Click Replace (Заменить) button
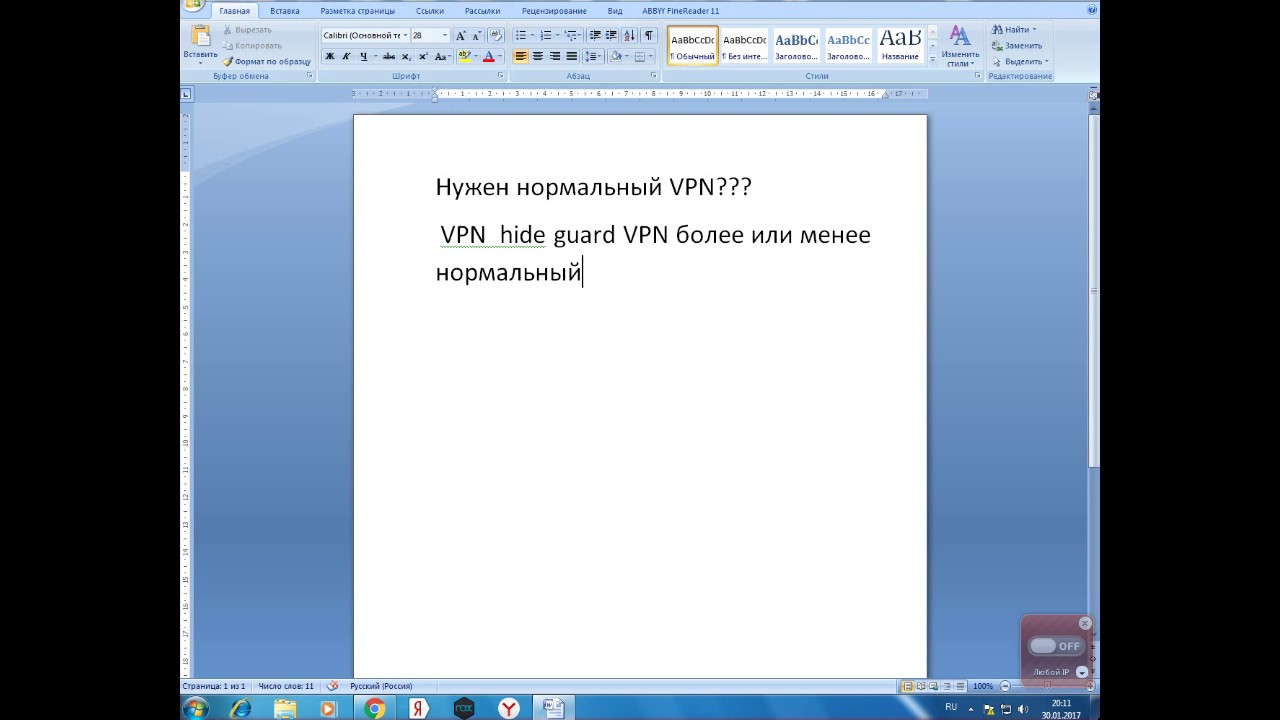Image resolution: width=1280 pixels, height=720 pixels. 1017,46
